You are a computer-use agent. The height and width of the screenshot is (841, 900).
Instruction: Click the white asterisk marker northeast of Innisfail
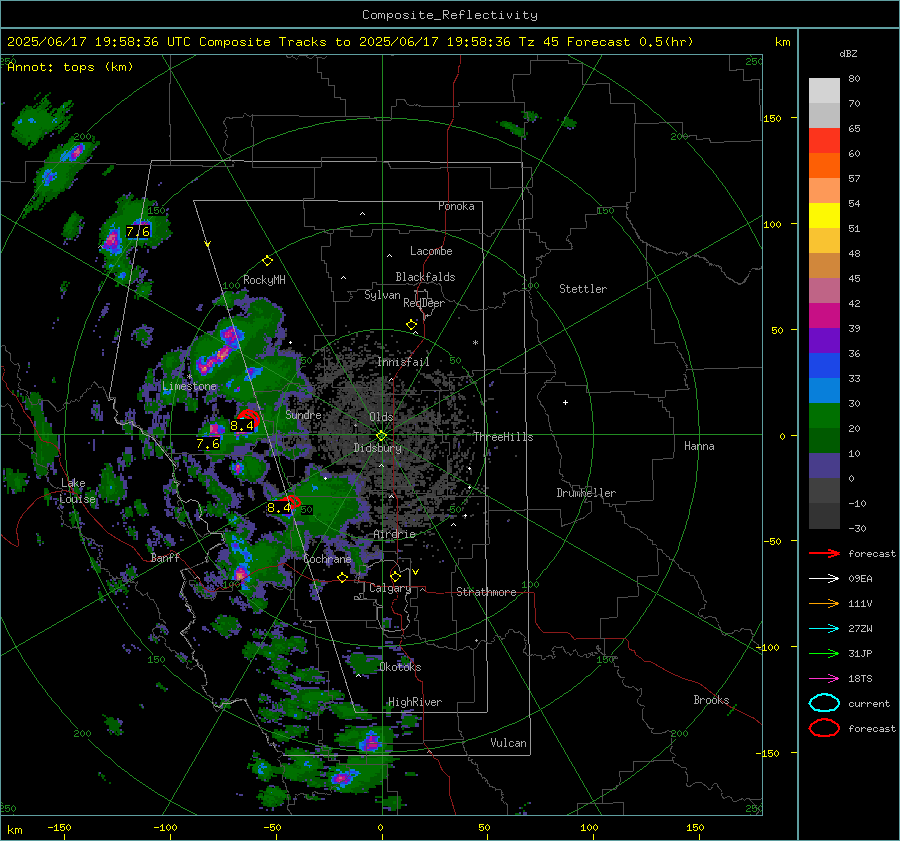(475, 343)
